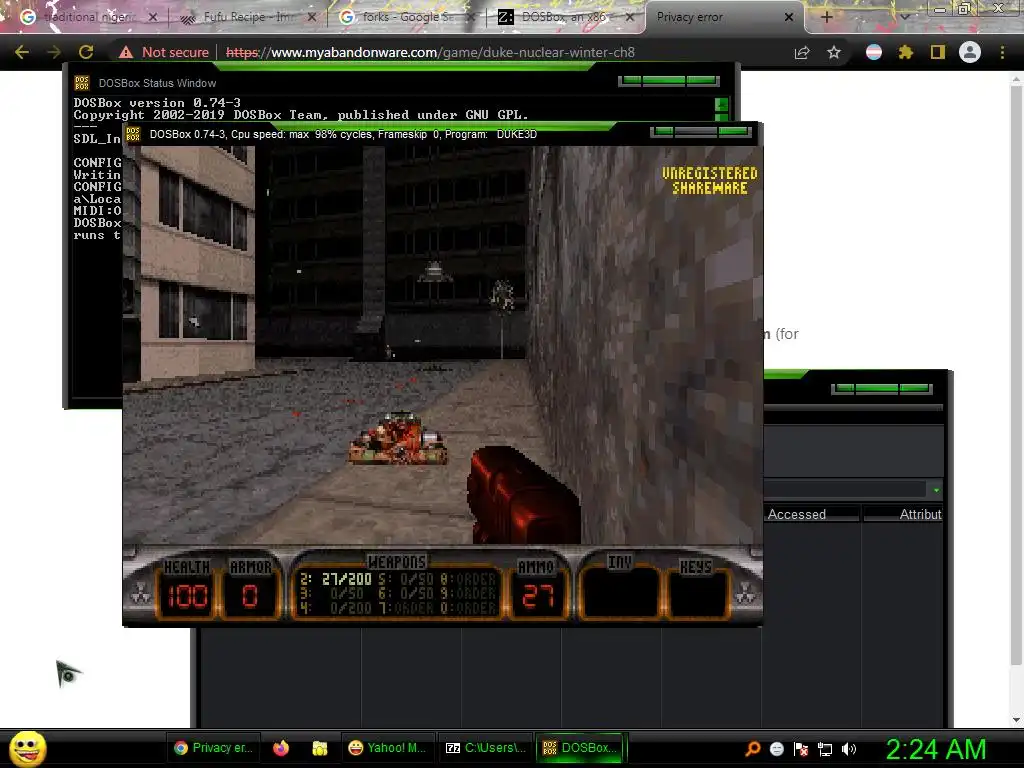Screen dimensions: 1024x768
Task: Click the orange magnifier tray icon
Action: click(753, 748)
